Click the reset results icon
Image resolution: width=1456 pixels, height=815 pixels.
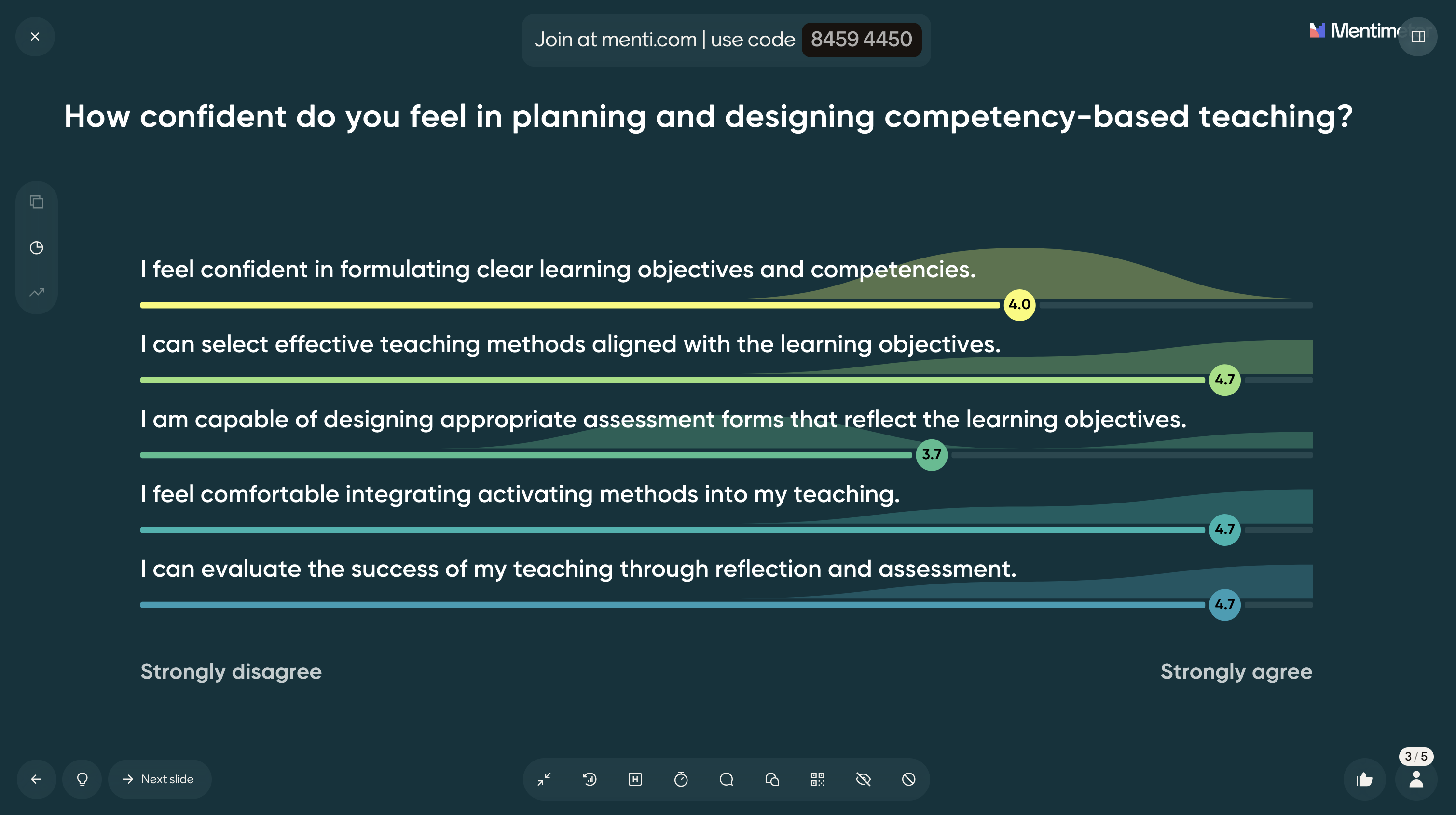pos(590,779)
